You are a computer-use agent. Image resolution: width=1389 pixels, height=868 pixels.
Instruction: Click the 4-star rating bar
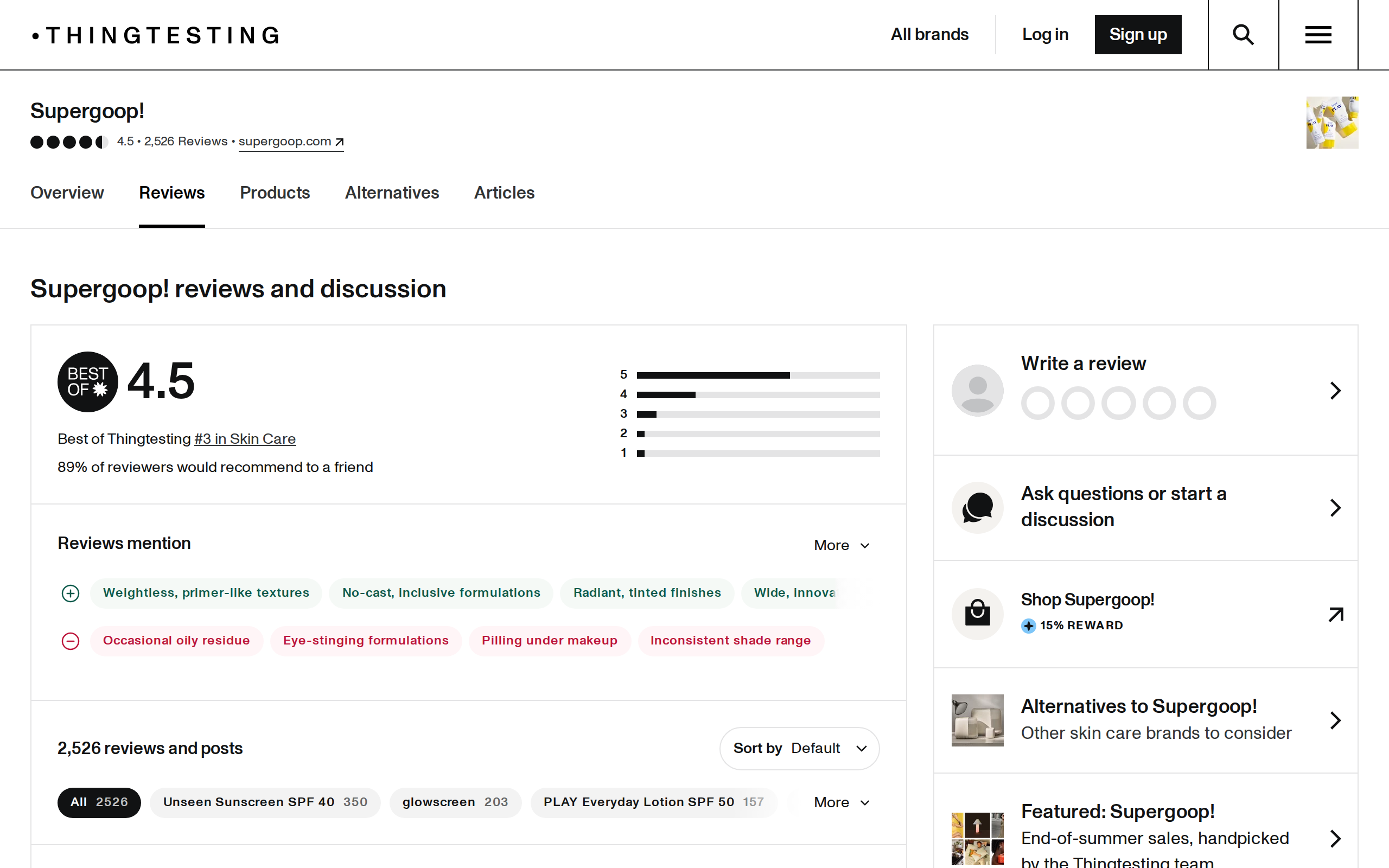click(x=758, y=395)
